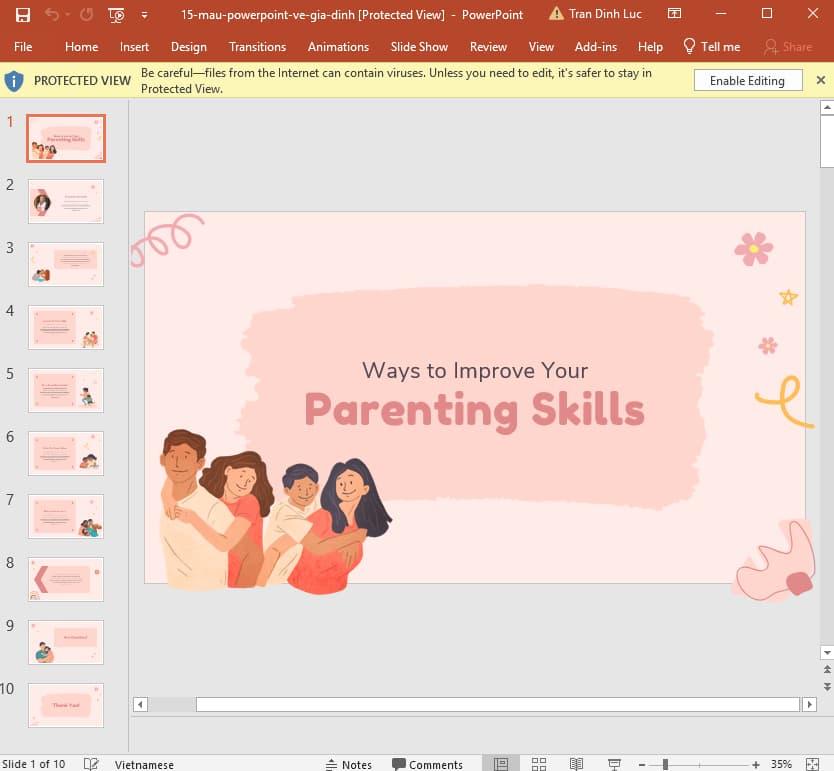Click Undo in the Quick Access Toolbar
Viewport: 834px width, 771px height.
tap(53, 14)
